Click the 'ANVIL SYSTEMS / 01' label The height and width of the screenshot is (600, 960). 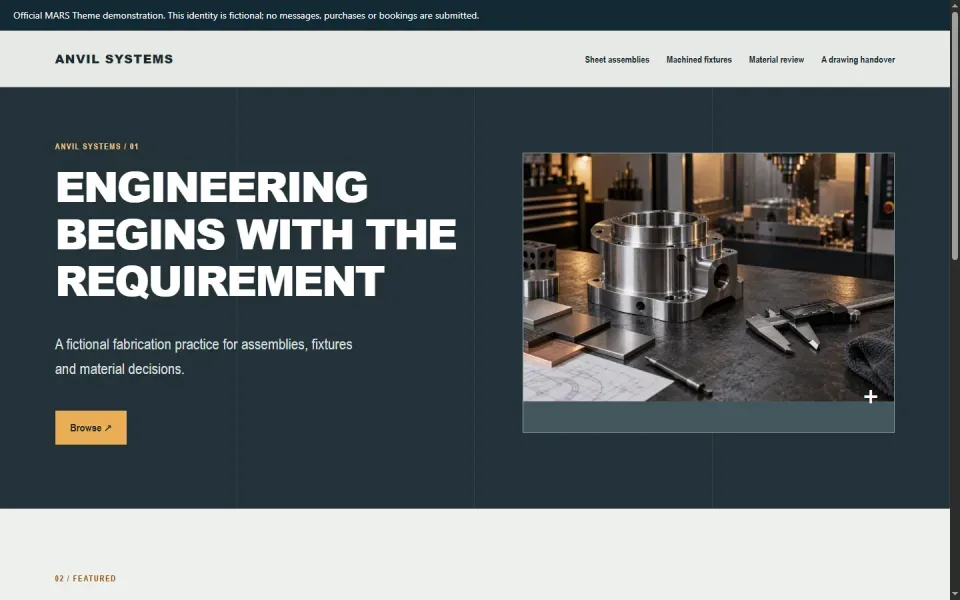[97, 146]
